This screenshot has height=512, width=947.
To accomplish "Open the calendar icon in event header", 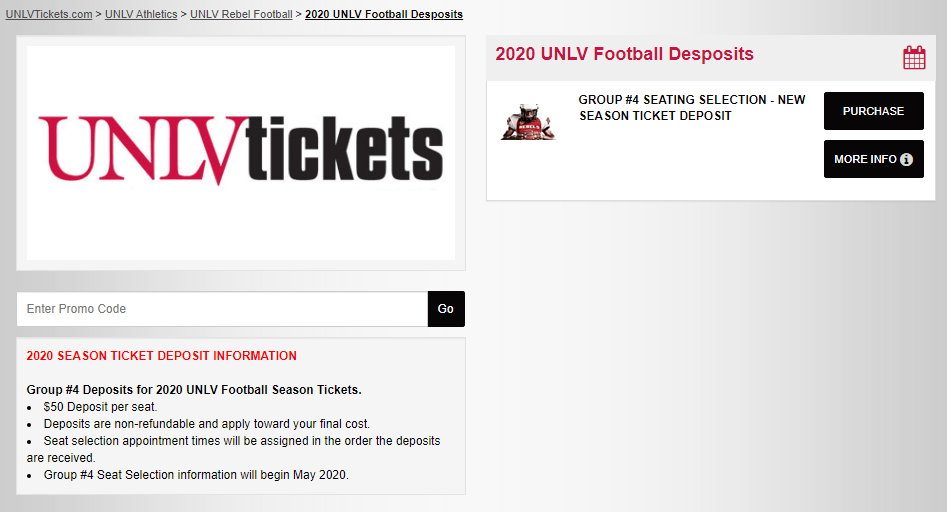I will 914,57.
